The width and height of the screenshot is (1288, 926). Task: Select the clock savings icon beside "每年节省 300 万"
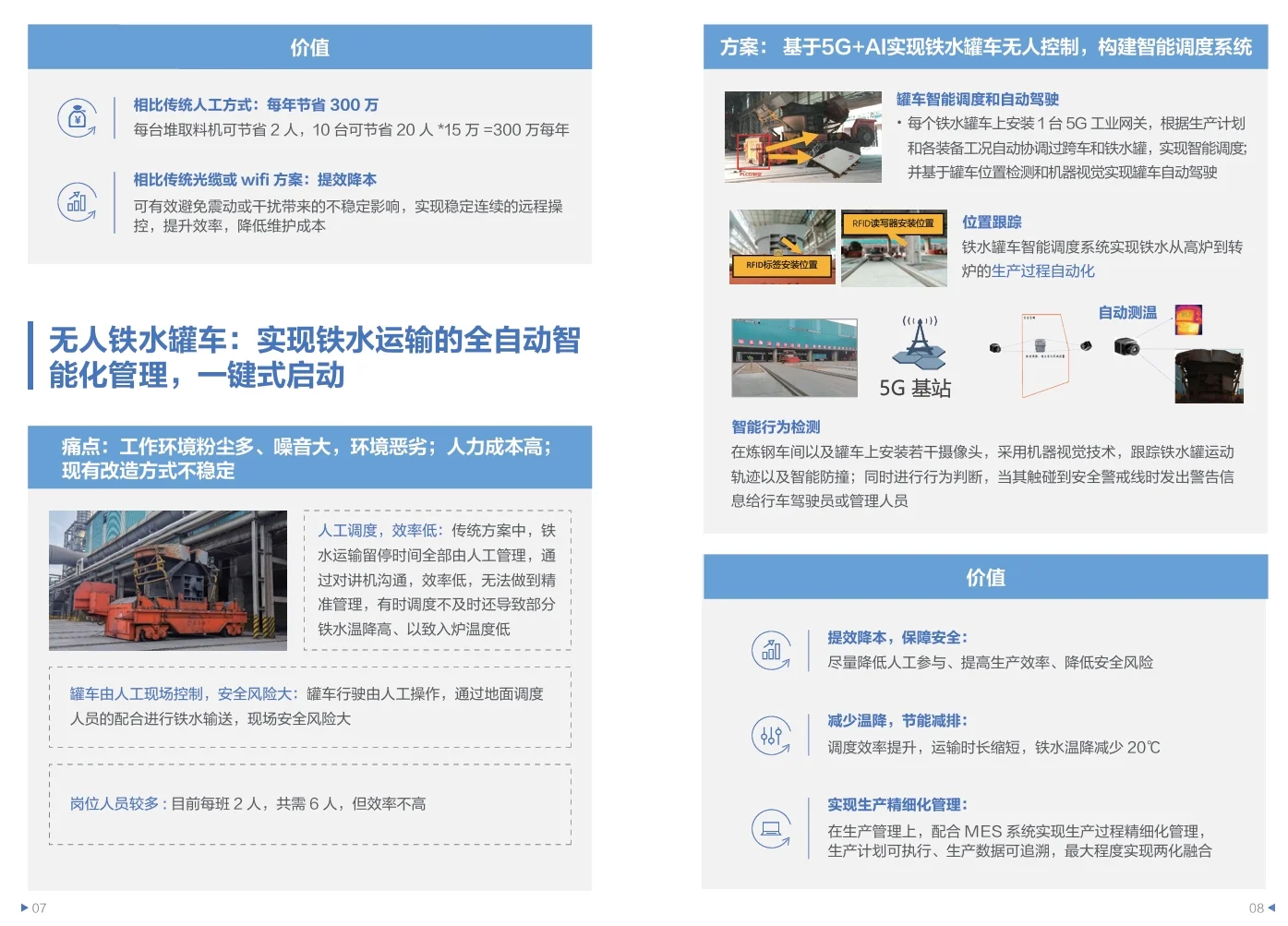(x=77, y=118)
